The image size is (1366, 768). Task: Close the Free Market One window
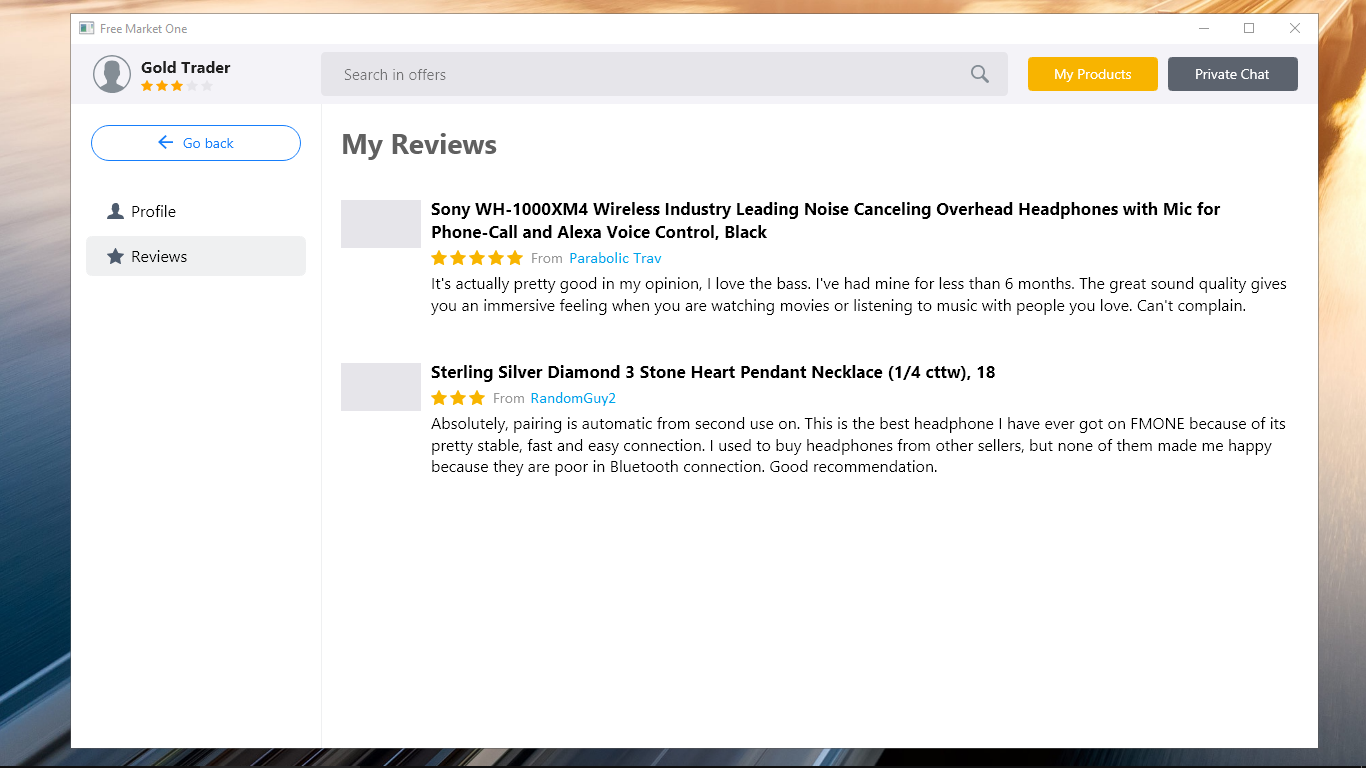click(x=1295, y=28)
